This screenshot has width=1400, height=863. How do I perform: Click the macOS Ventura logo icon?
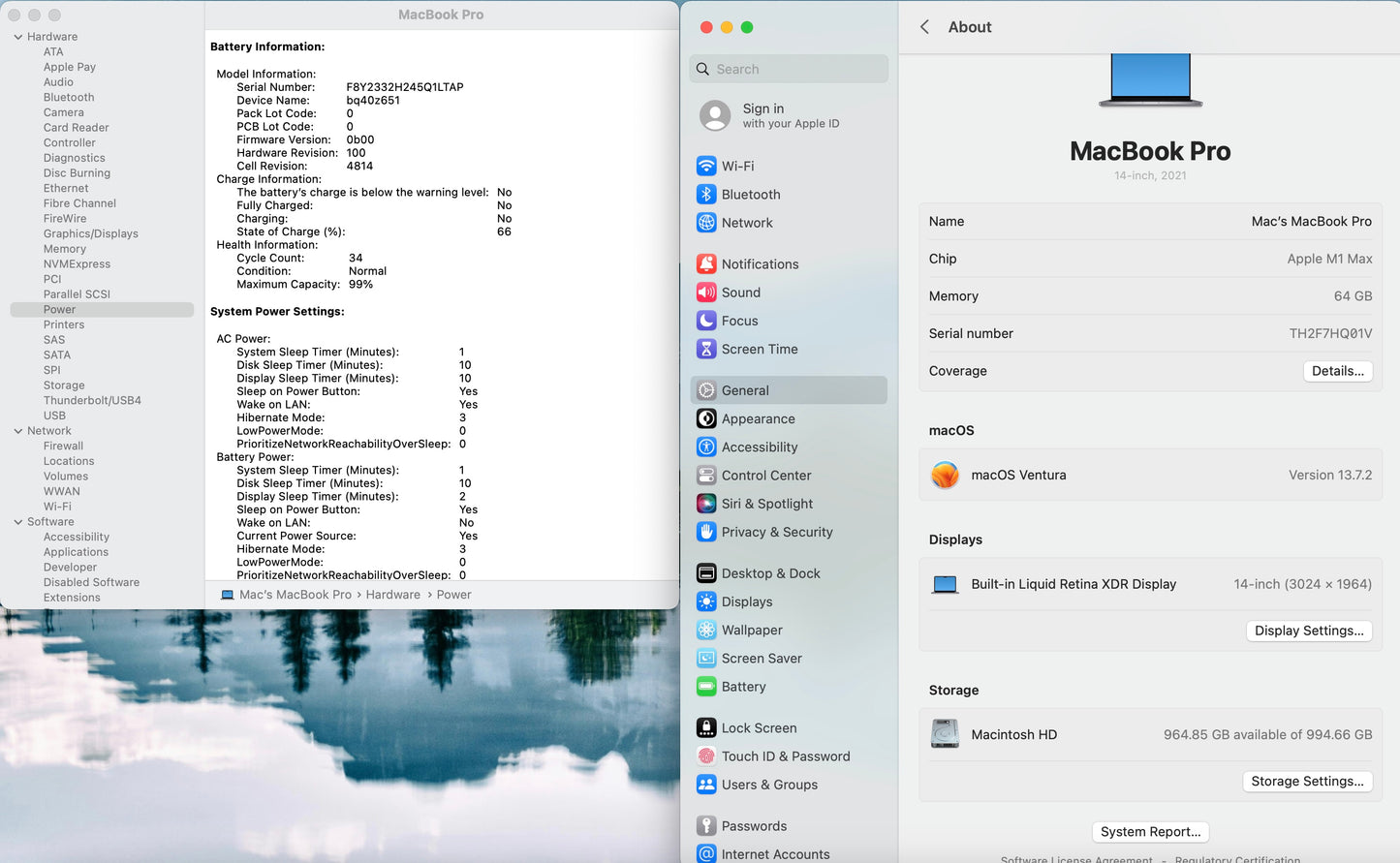coord(945,475)
